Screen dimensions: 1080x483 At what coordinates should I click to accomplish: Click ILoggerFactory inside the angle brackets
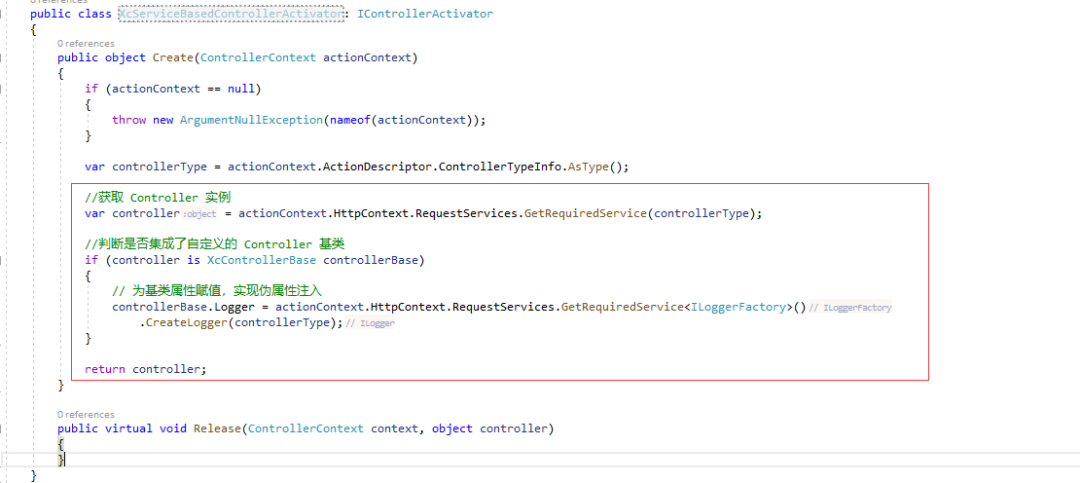click(739, 307)
